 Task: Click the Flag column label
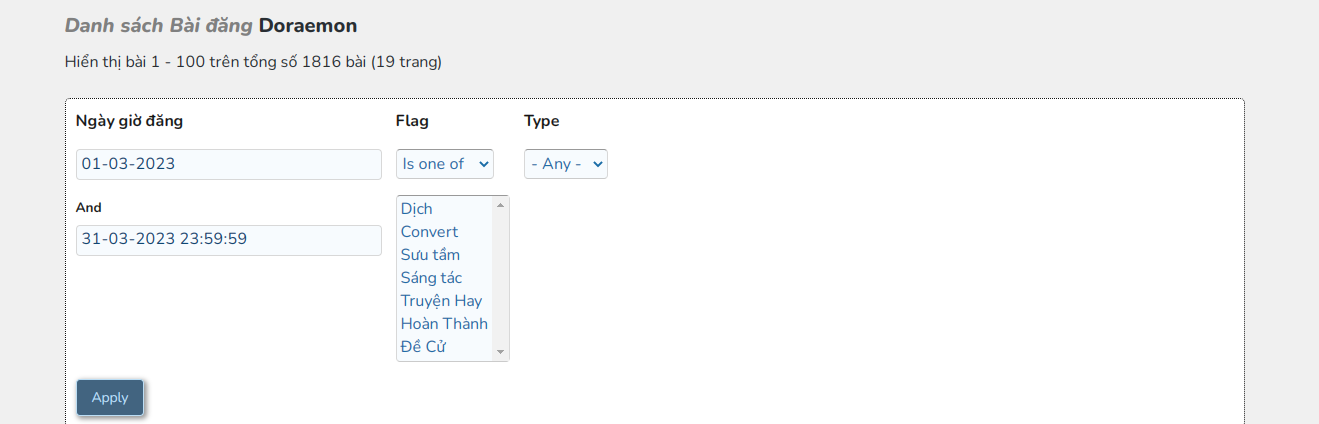[412, 121]
